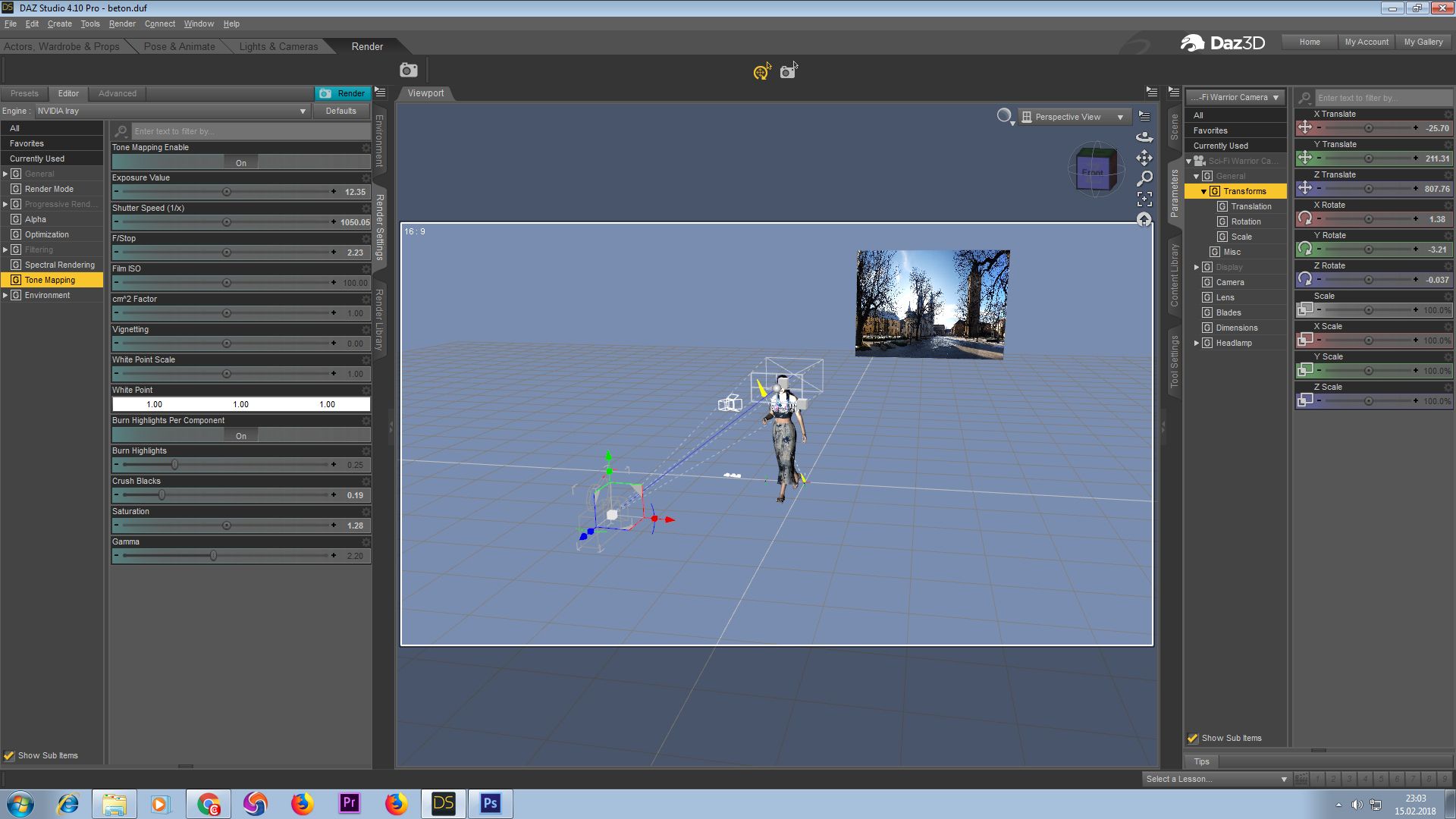Click the viewport pan control icon
Image resolution: width=1456 pixels, height=819 pixels.
pyautogui.click(x=1144, y=158)
